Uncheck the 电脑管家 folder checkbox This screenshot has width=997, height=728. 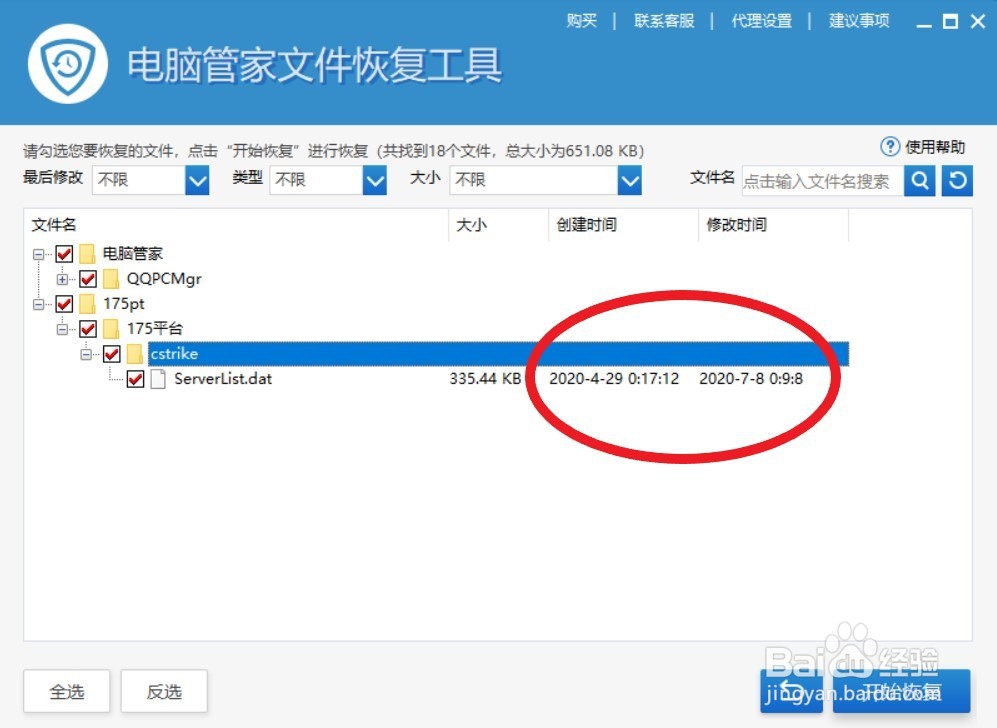pyautogui.click(x=64, y=254)
